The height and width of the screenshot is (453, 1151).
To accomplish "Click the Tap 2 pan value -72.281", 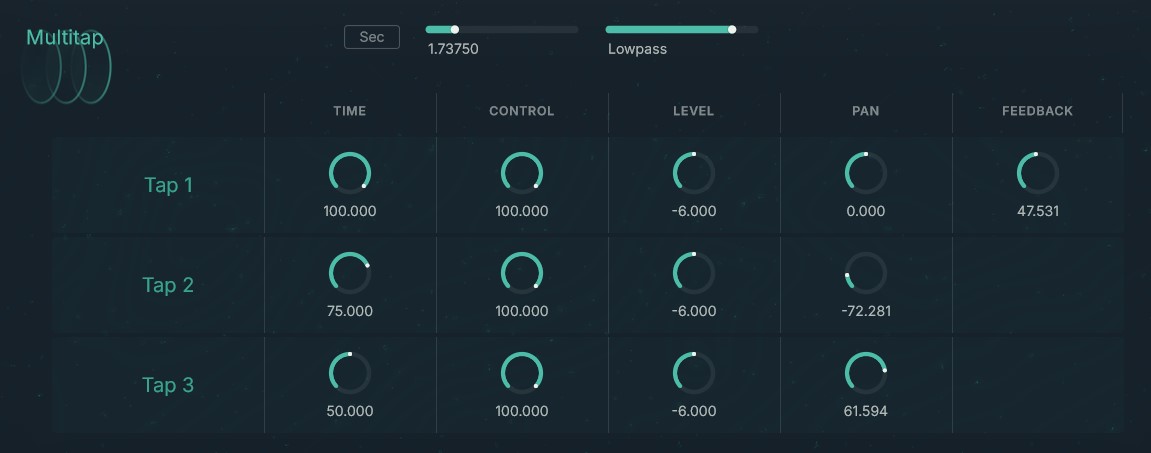I will pos(866,311).
